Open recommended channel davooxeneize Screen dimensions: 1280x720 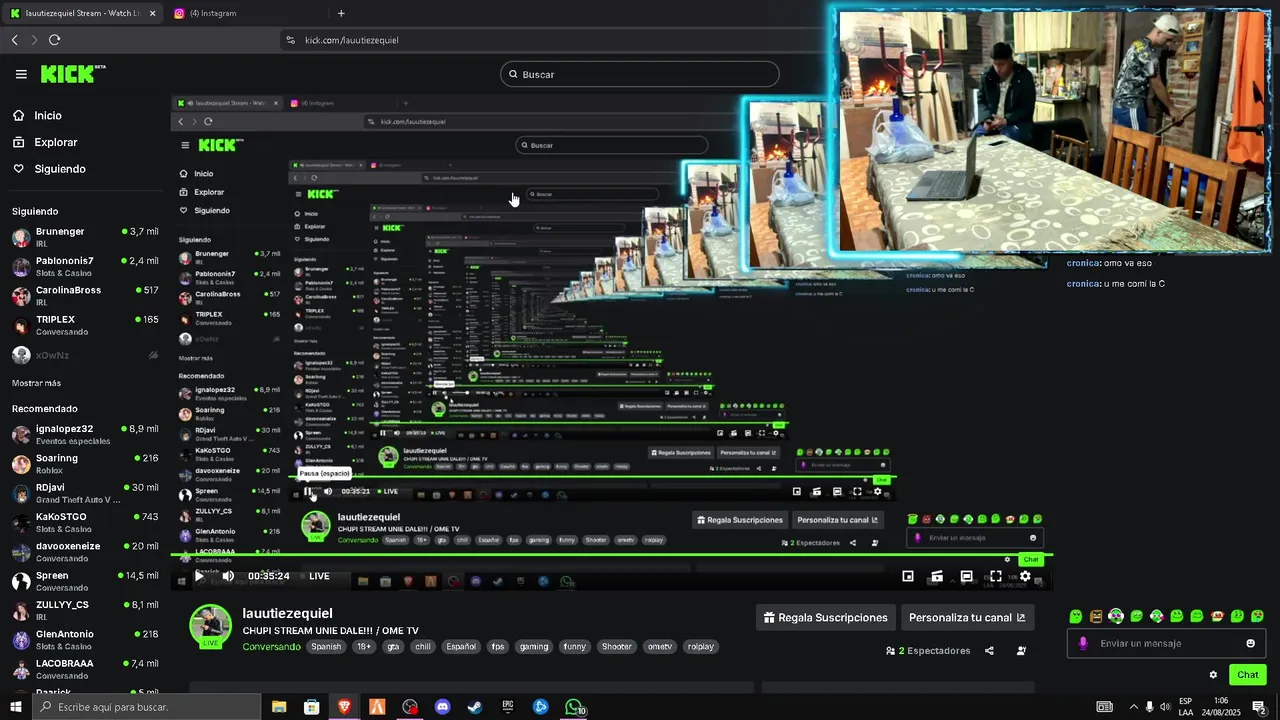coord(85,551)
